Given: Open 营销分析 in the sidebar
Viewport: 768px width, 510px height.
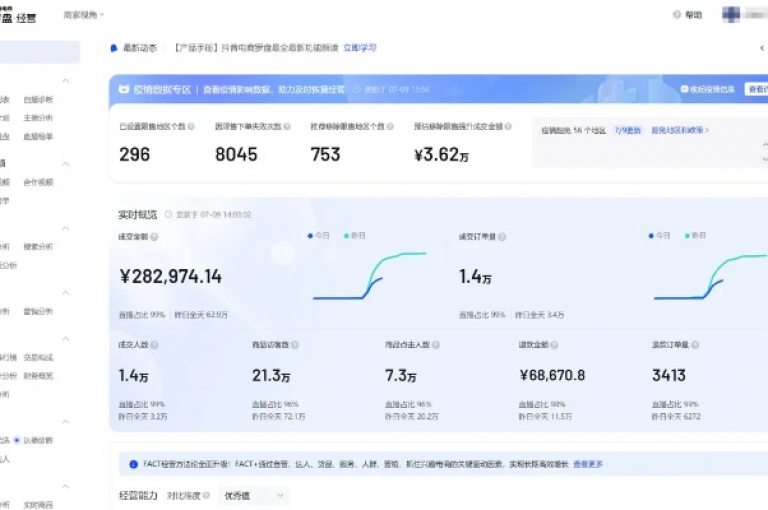Looking at the screenshot, I should (38, 312).
